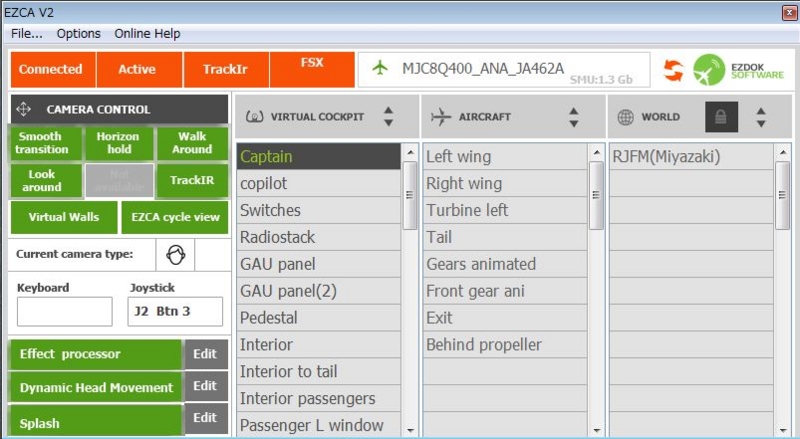Click the Aircraft list up arrow

[x=574, y=110]
